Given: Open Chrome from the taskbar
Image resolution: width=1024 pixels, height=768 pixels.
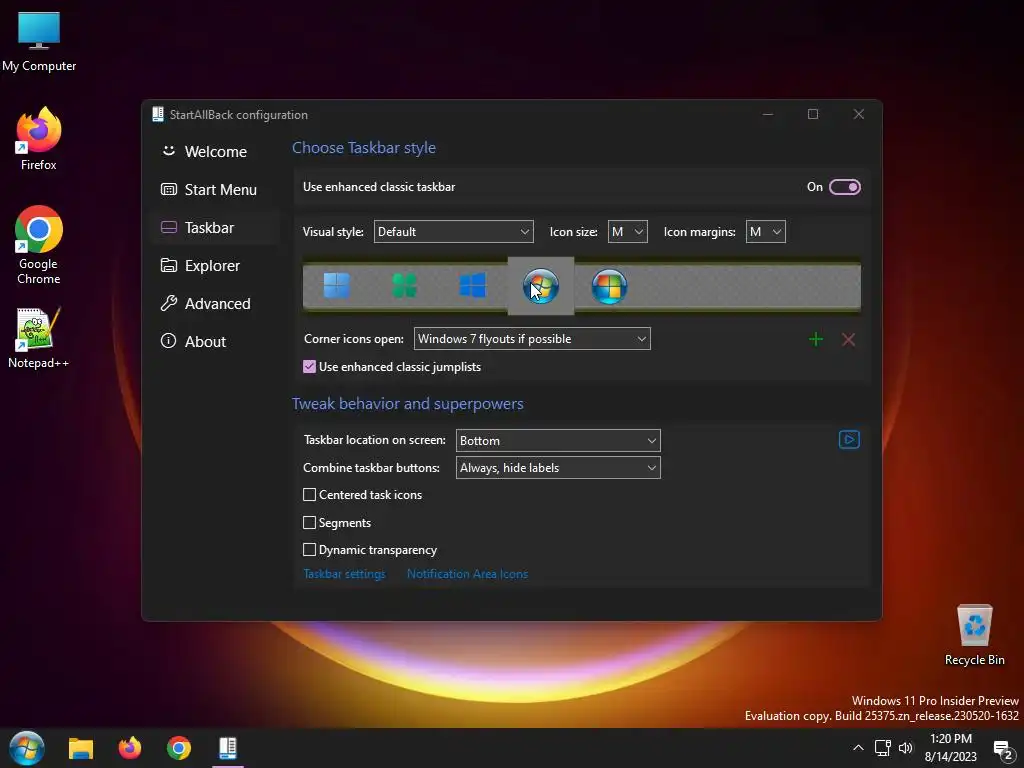Looking at the screenshot, I should point(178,748).
